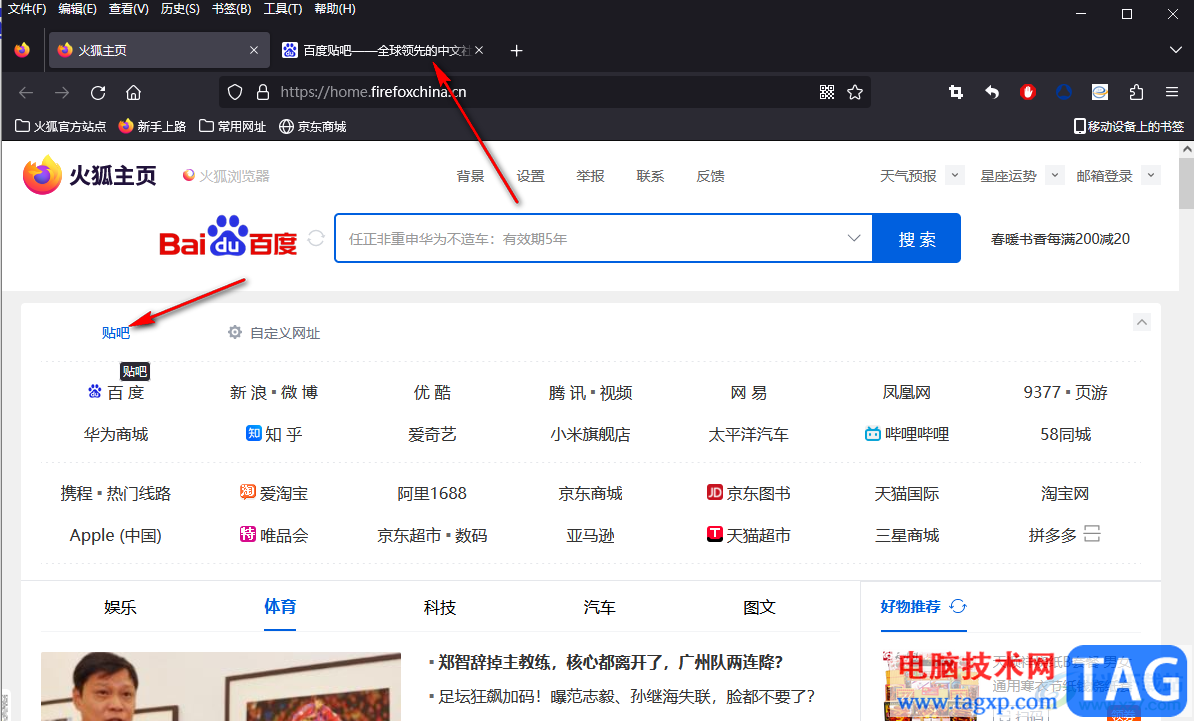1194x721 pixels.
Task: Open the hamburger application menu
Action: click(x=1172, y=92)
